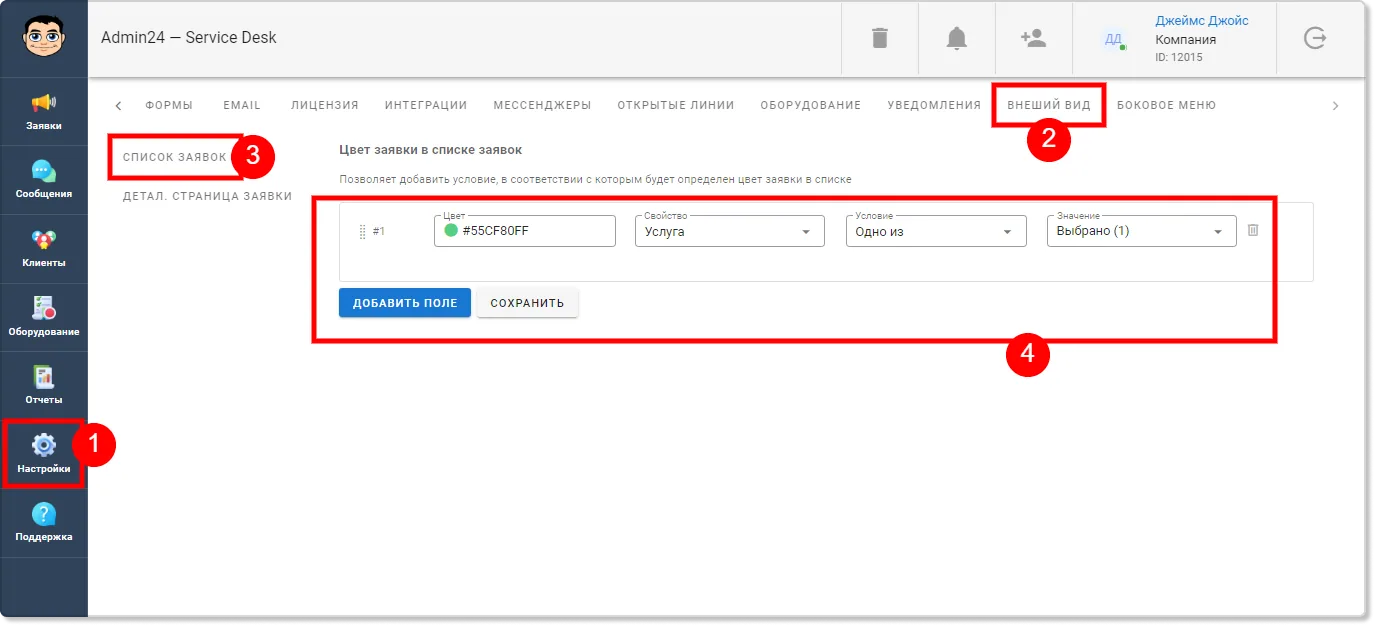The height and width of the screenshot is (625, 1374).
Task: Click the add user icon
Action: tap(1033, 38)
